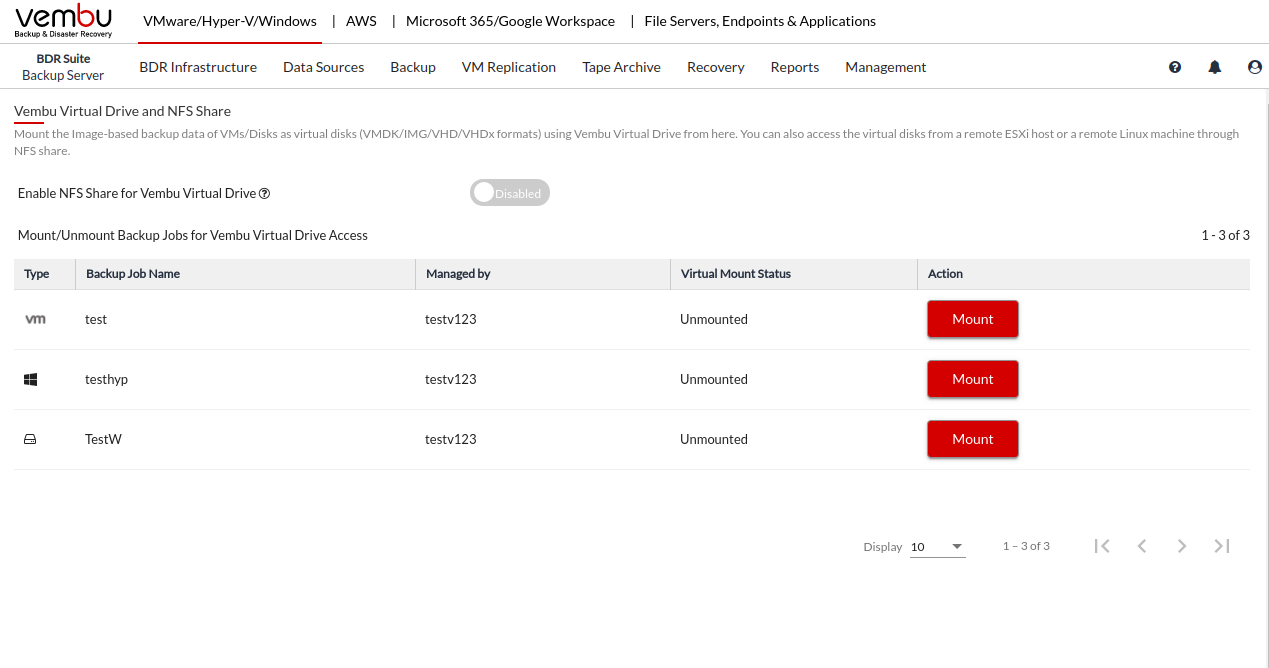This screenshot has width=1269, height=668.
Task: Click the VMware type icon for test job
Action: [35, 319]
